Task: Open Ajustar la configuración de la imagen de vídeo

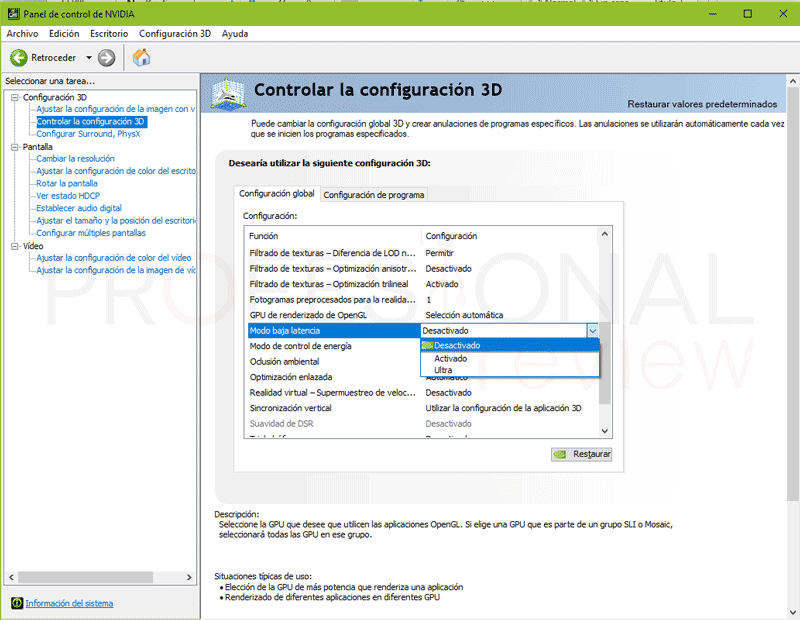Action: pyautogui.click(x=116, y=270)
